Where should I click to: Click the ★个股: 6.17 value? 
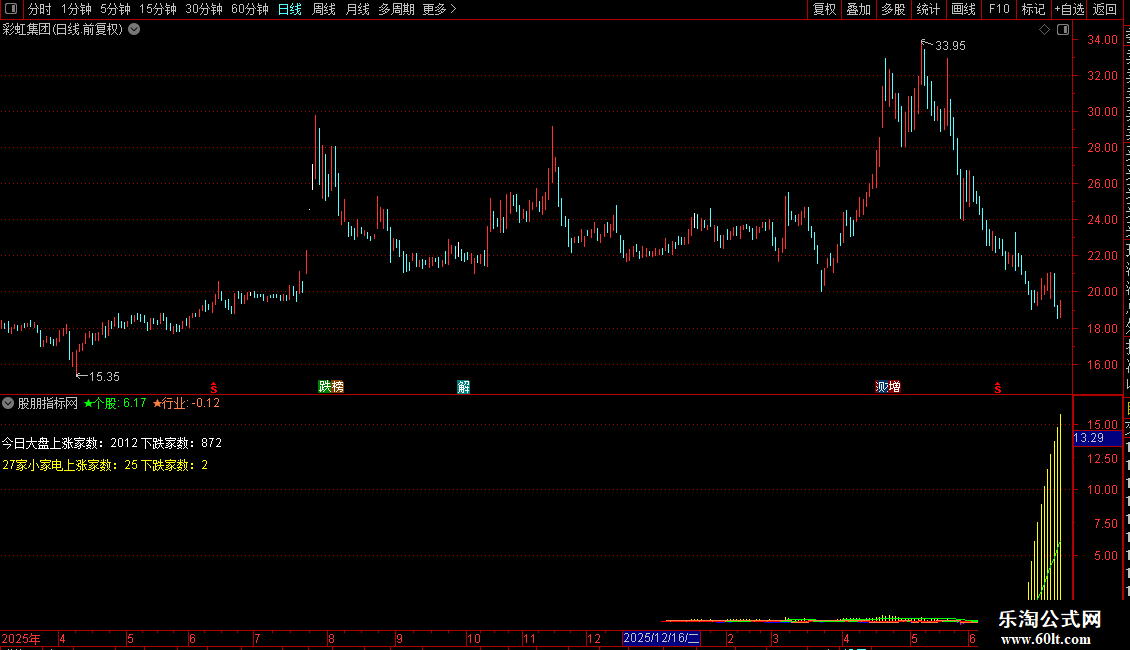(x=115, y=404)
